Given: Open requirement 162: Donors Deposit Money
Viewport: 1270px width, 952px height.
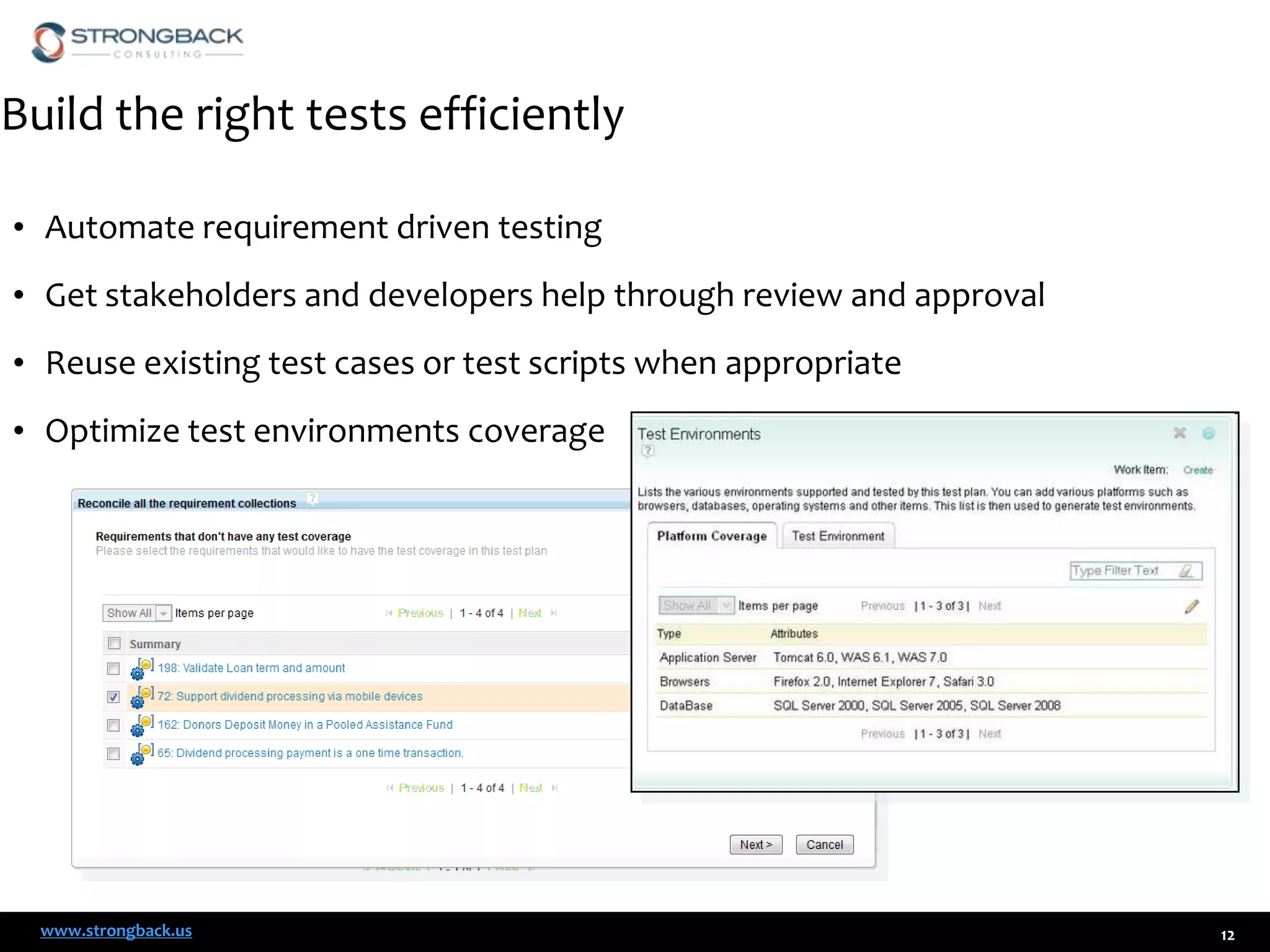Looking at the screenshot, I should pos(305,725).
